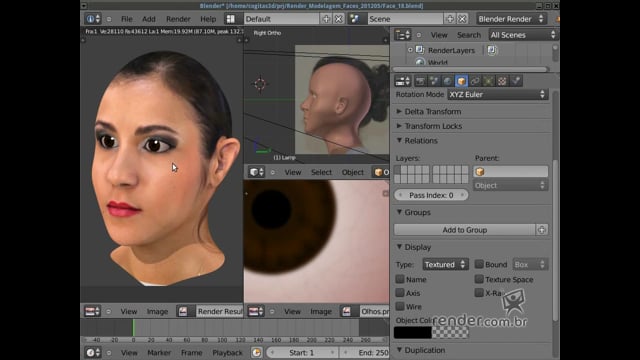The height and width of the screenshot is (360, 640).
Task: Expand the RenderLayers tree item
Action: [410, 50]
